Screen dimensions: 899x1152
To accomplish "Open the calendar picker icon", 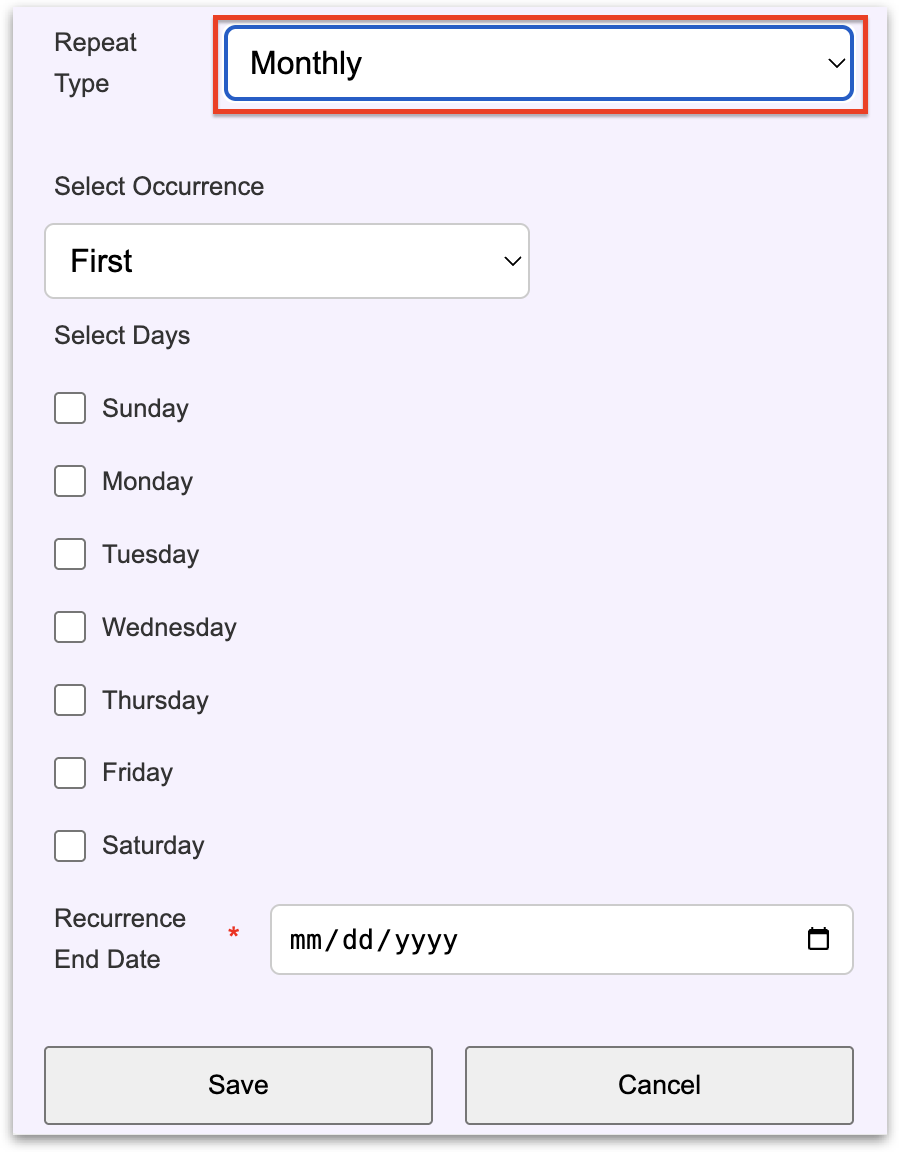I will tap(818, 939).
